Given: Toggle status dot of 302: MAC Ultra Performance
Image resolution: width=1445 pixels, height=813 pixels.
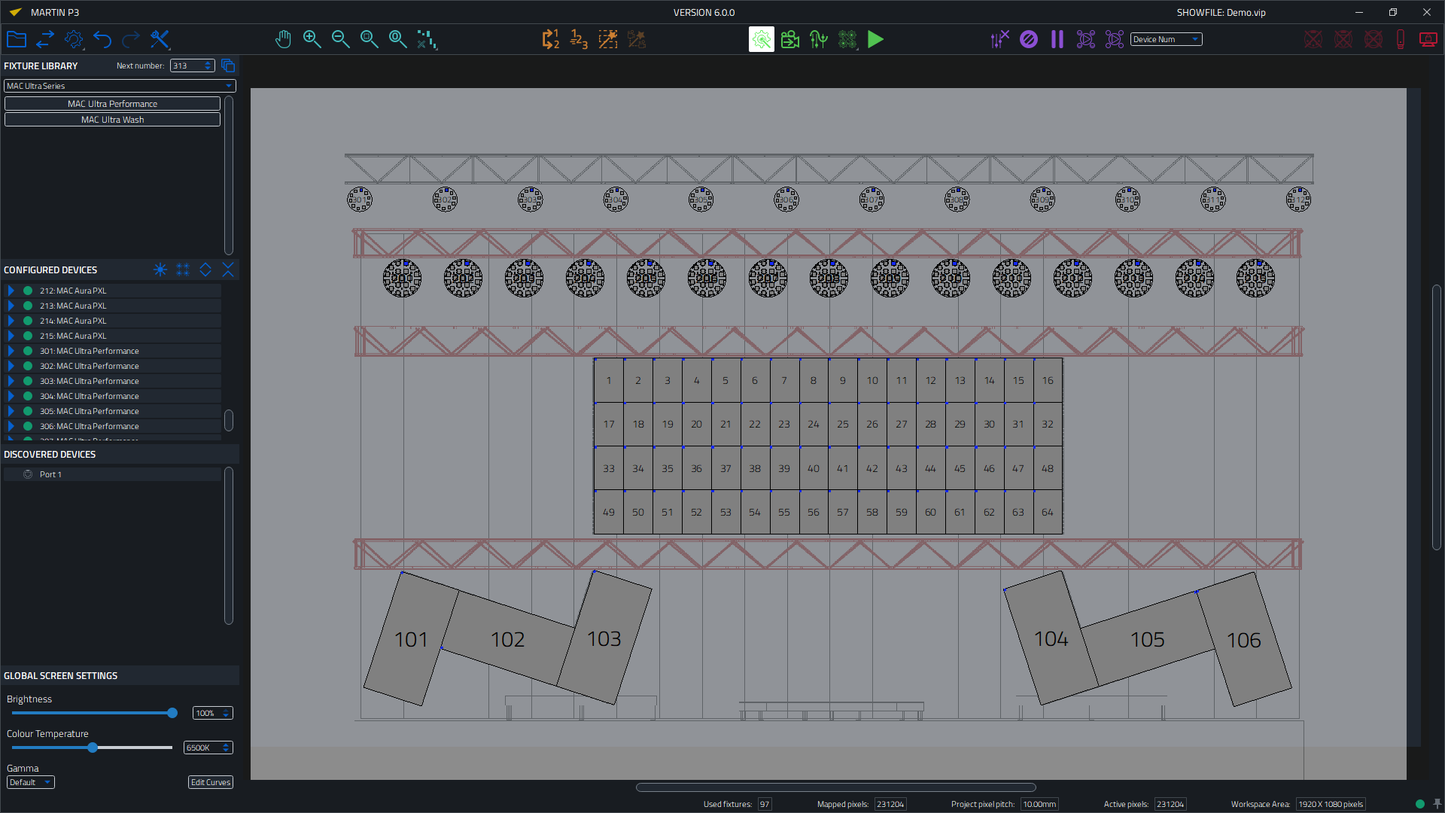Looking at the screenshot, I should tap(28, 366).
